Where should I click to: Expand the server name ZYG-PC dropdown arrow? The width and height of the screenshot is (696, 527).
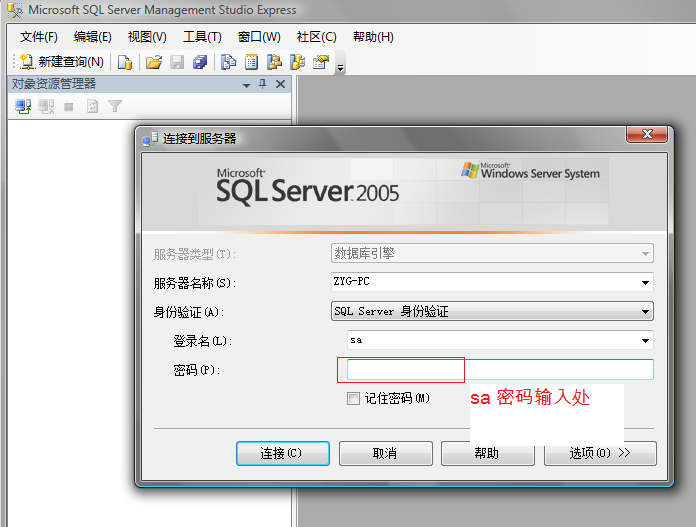645,282
